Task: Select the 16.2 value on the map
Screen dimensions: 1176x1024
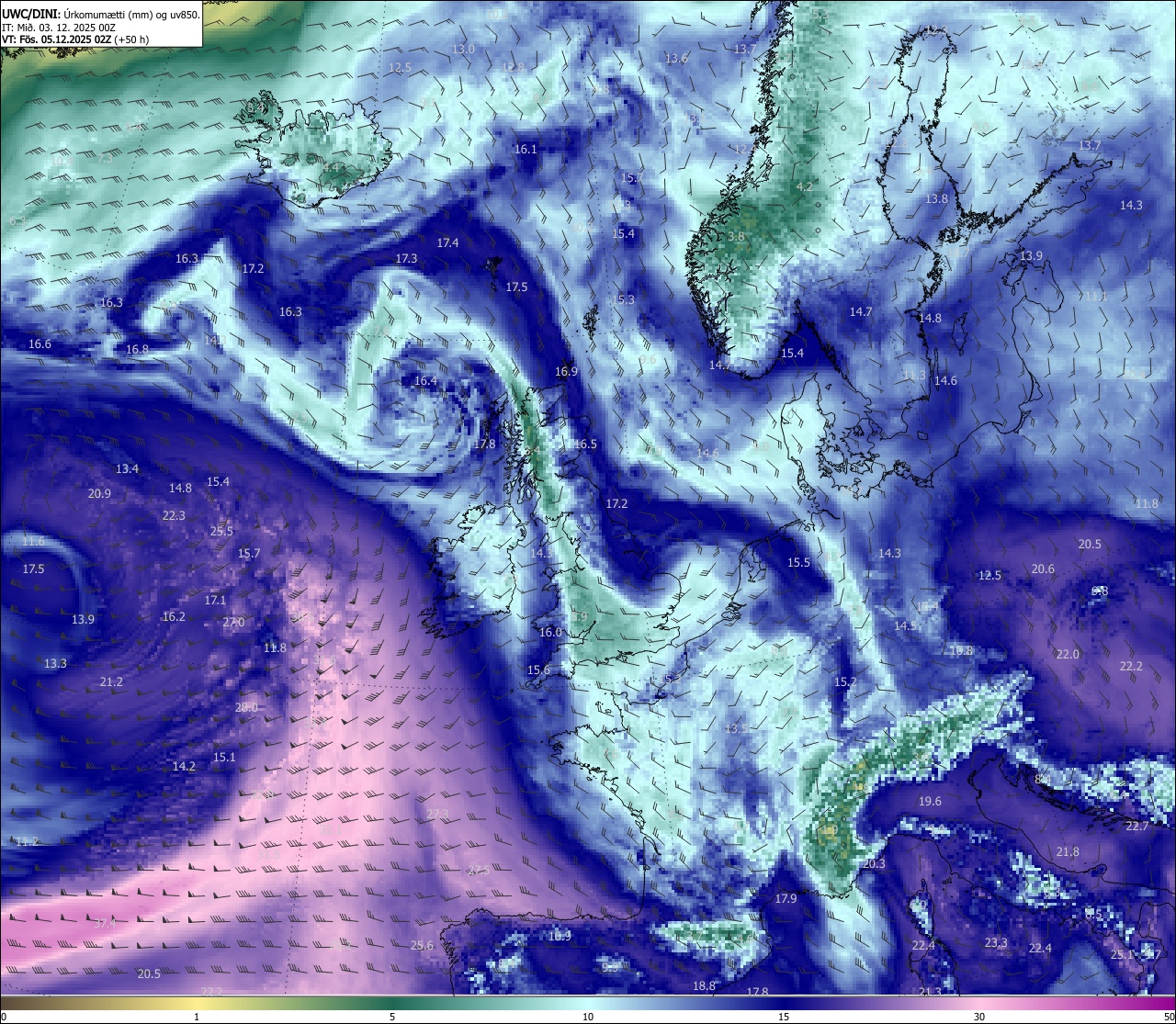Action: [174, 616]
